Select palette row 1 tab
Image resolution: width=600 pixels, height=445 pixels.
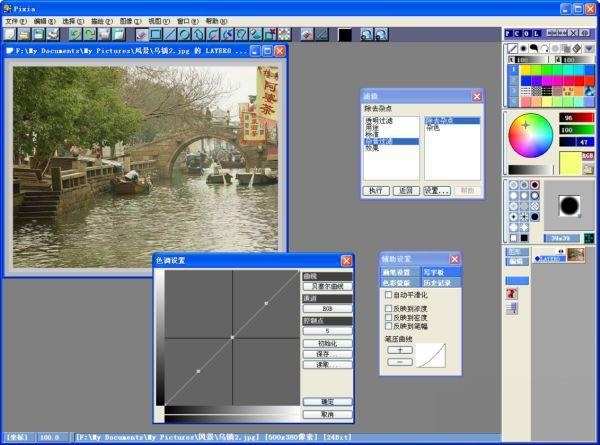pos(514,70)
